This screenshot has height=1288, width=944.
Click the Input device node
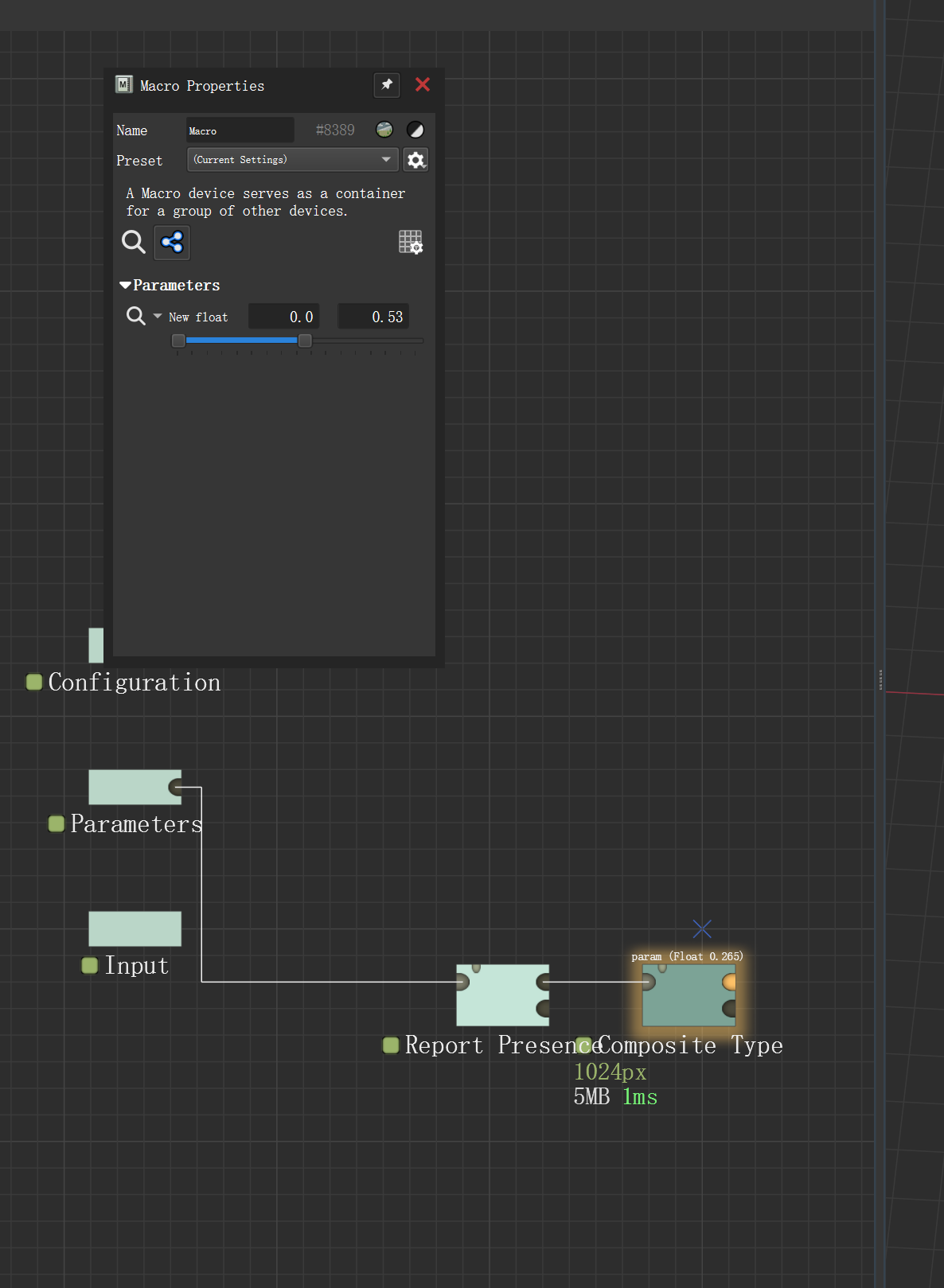(x=135, y=928)
